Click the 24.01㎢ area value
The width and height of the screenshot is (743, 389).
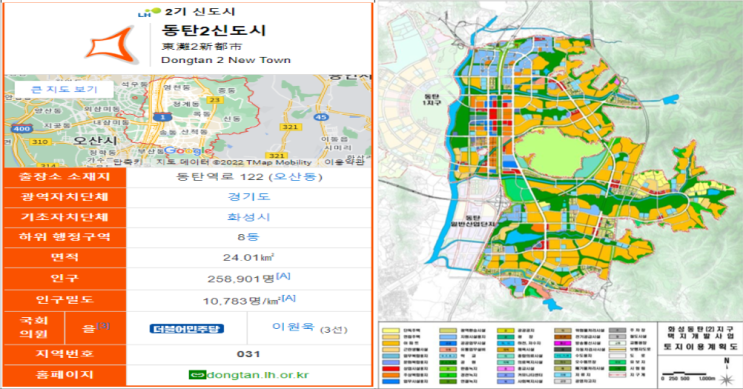(x=249, y=258)
